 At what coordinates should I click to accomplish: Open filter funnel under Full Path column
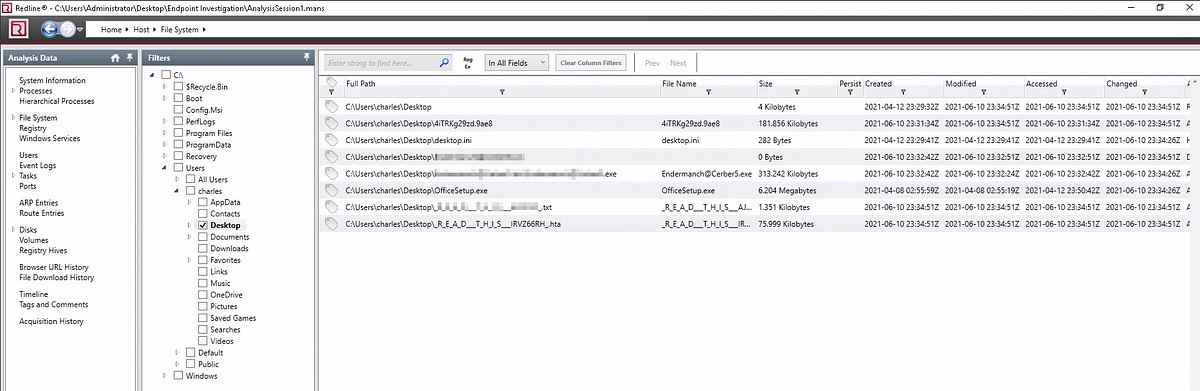click(501, 92)
